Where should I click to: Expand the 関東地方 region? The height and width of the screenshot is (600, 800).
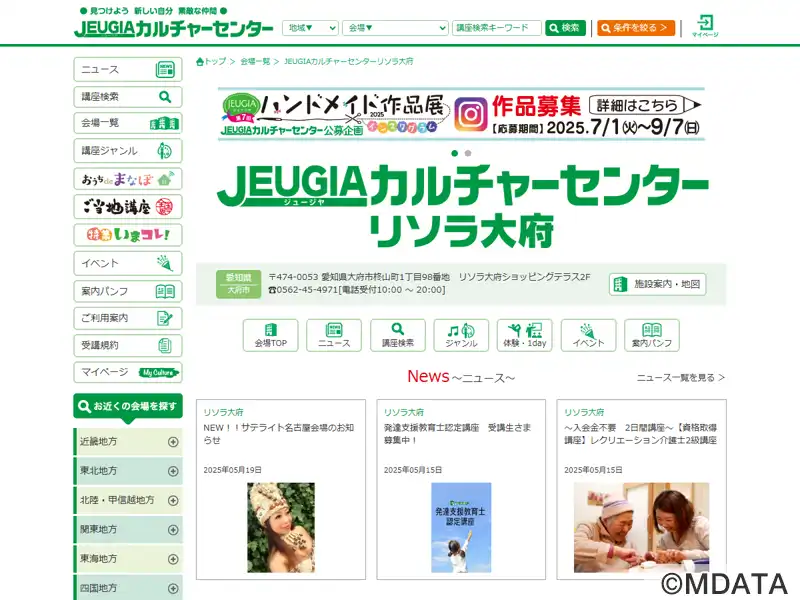point(128,530)
